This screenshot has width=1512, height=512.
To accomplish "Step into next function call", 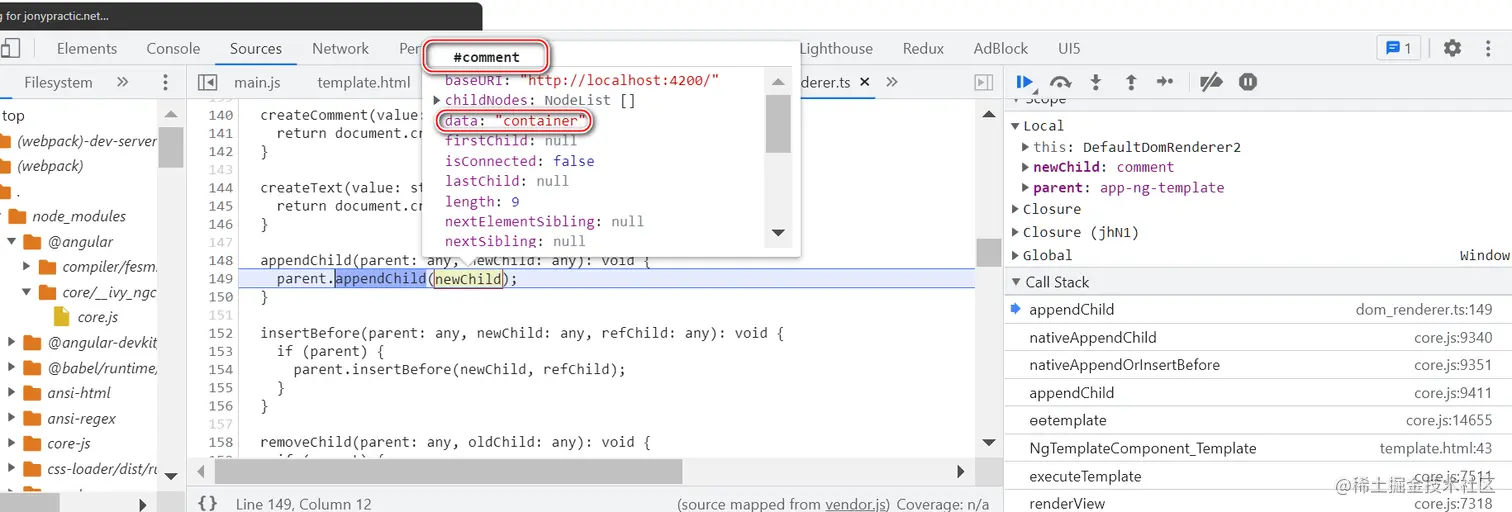I will pos(1096,82).
